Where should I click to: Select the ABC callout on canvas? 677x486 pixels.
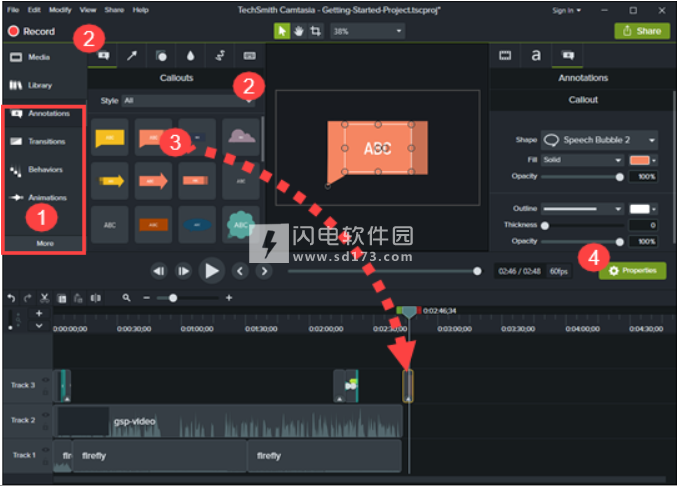tap(377, 148)
